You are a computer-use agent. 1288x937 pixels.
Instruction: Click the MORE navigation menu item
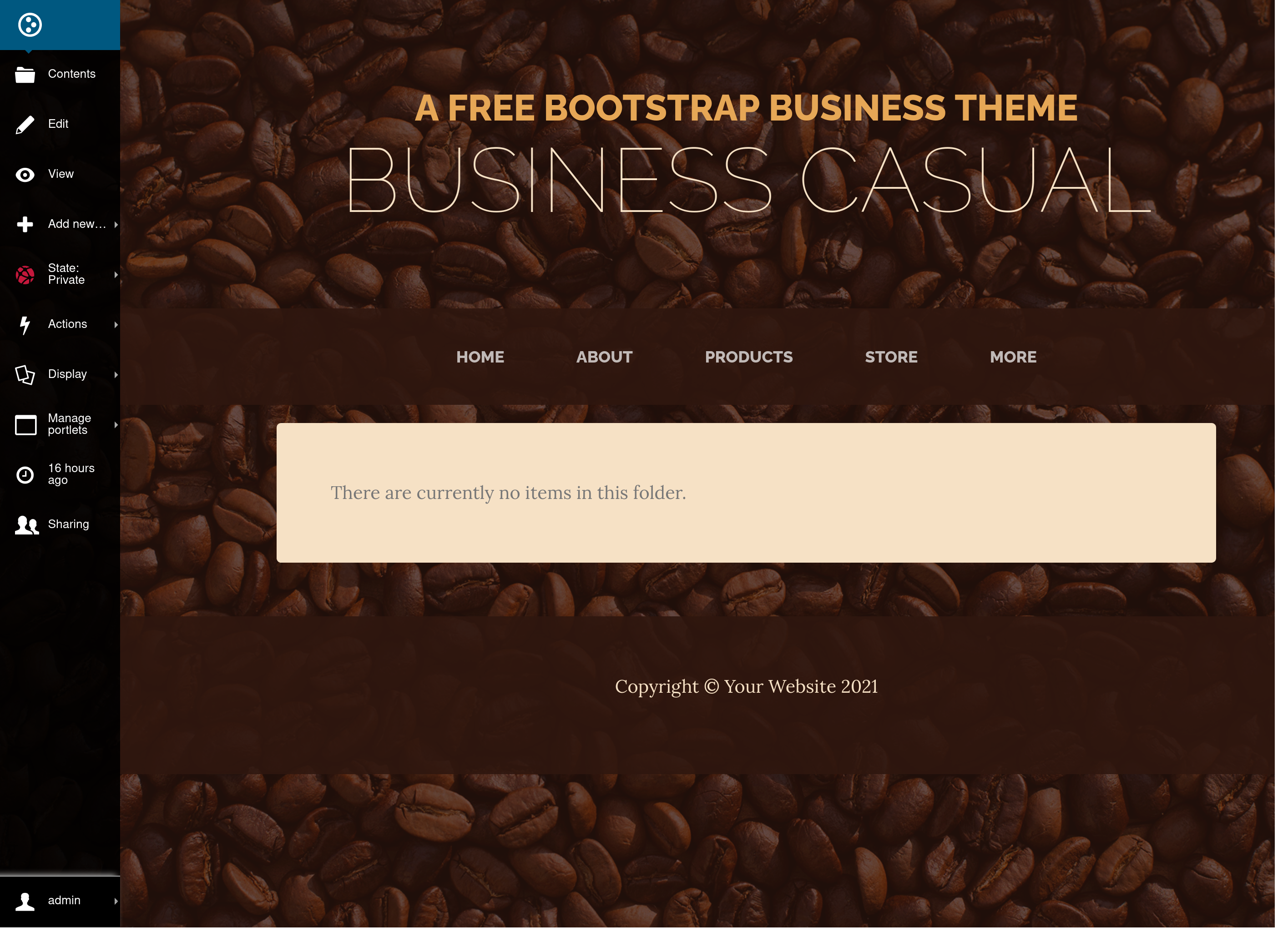1013,358
